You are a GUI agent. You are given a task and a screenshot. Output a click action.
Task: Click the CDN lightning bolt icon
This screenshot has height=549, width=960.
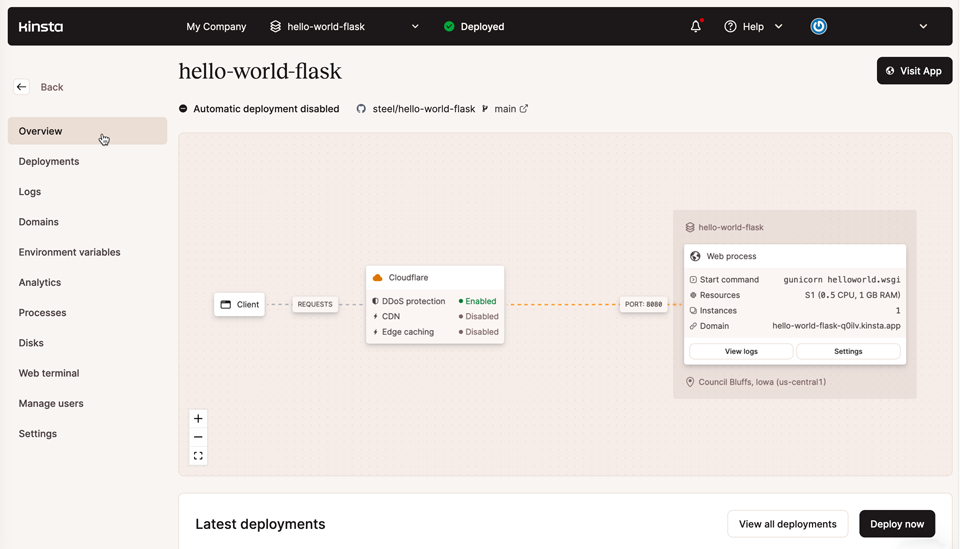(x=375, y=316)
